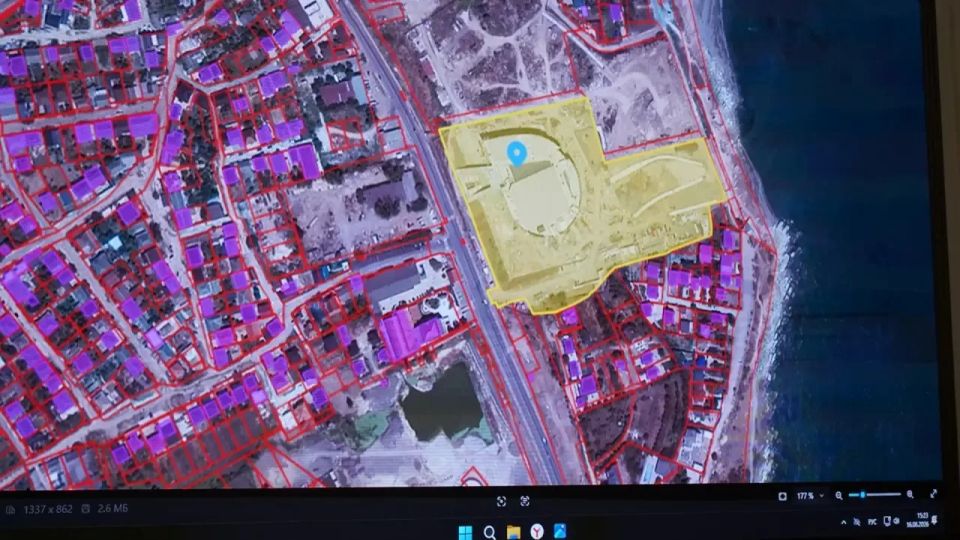Open the taskbar clock and date

[920, 520]
